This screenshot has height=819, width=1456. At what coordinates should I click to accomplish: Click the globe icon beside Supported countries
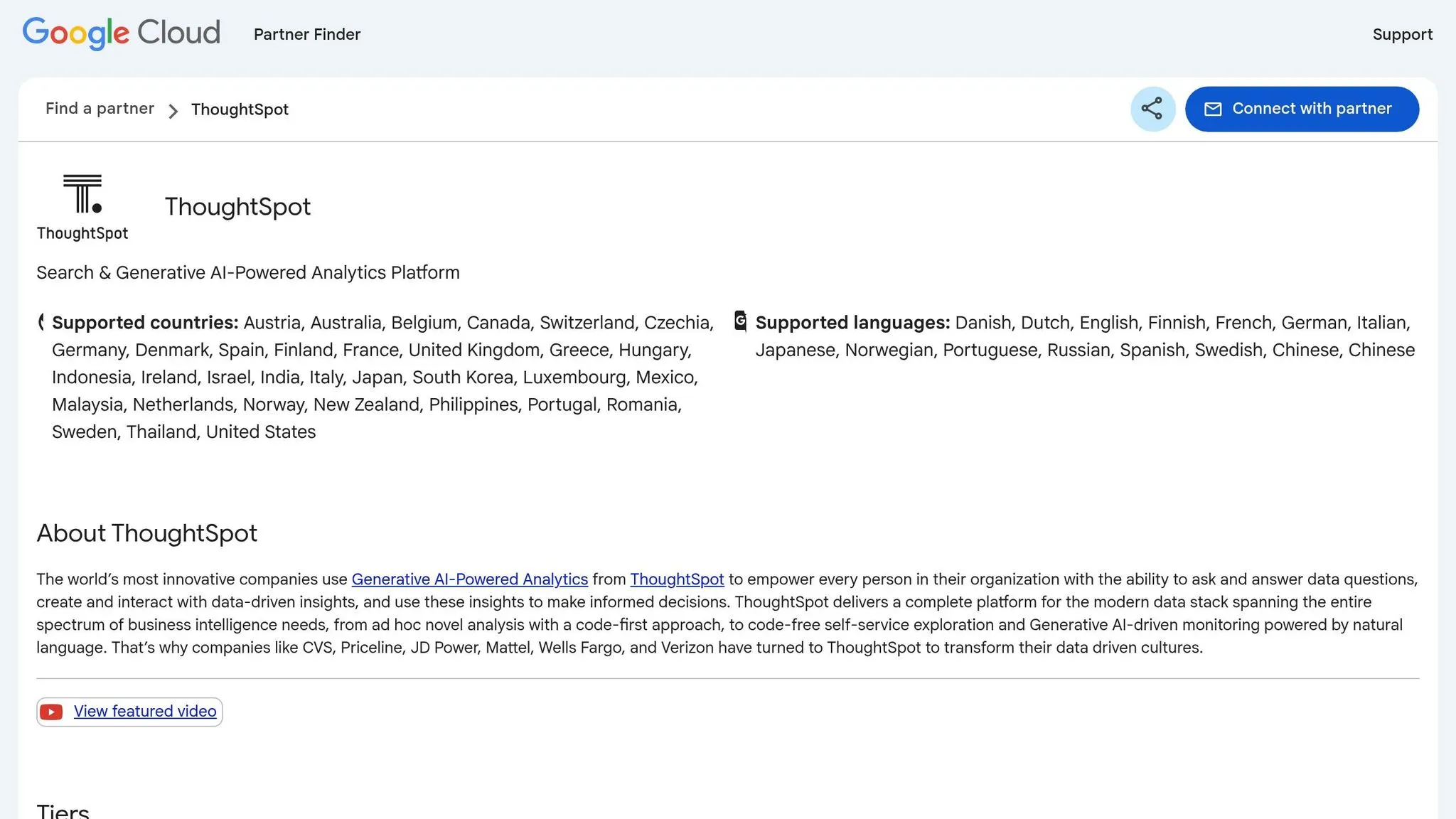41,322
